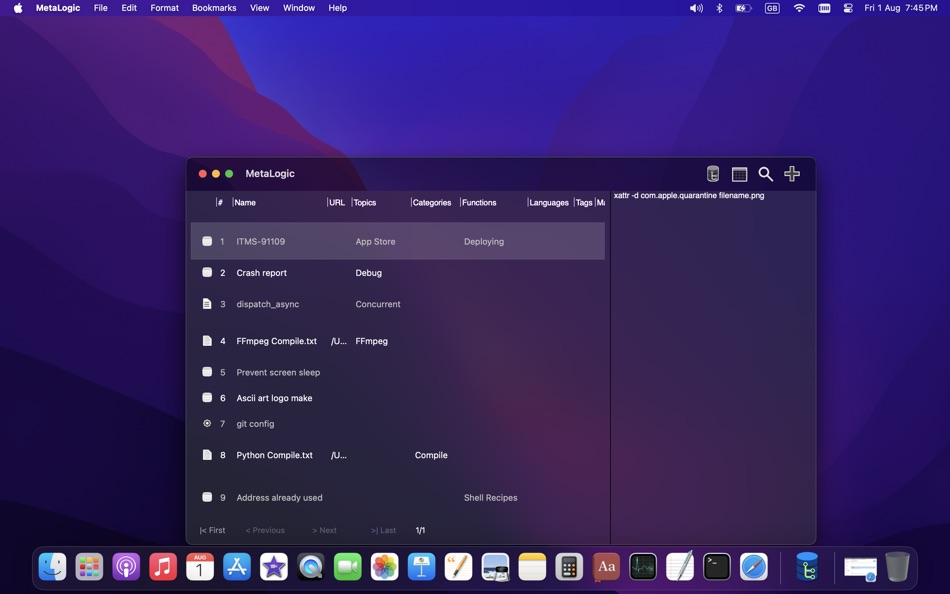Open Calculator in the dock
Screen dimensions: 950x594
pyautogui.click(x=570, y=567)
